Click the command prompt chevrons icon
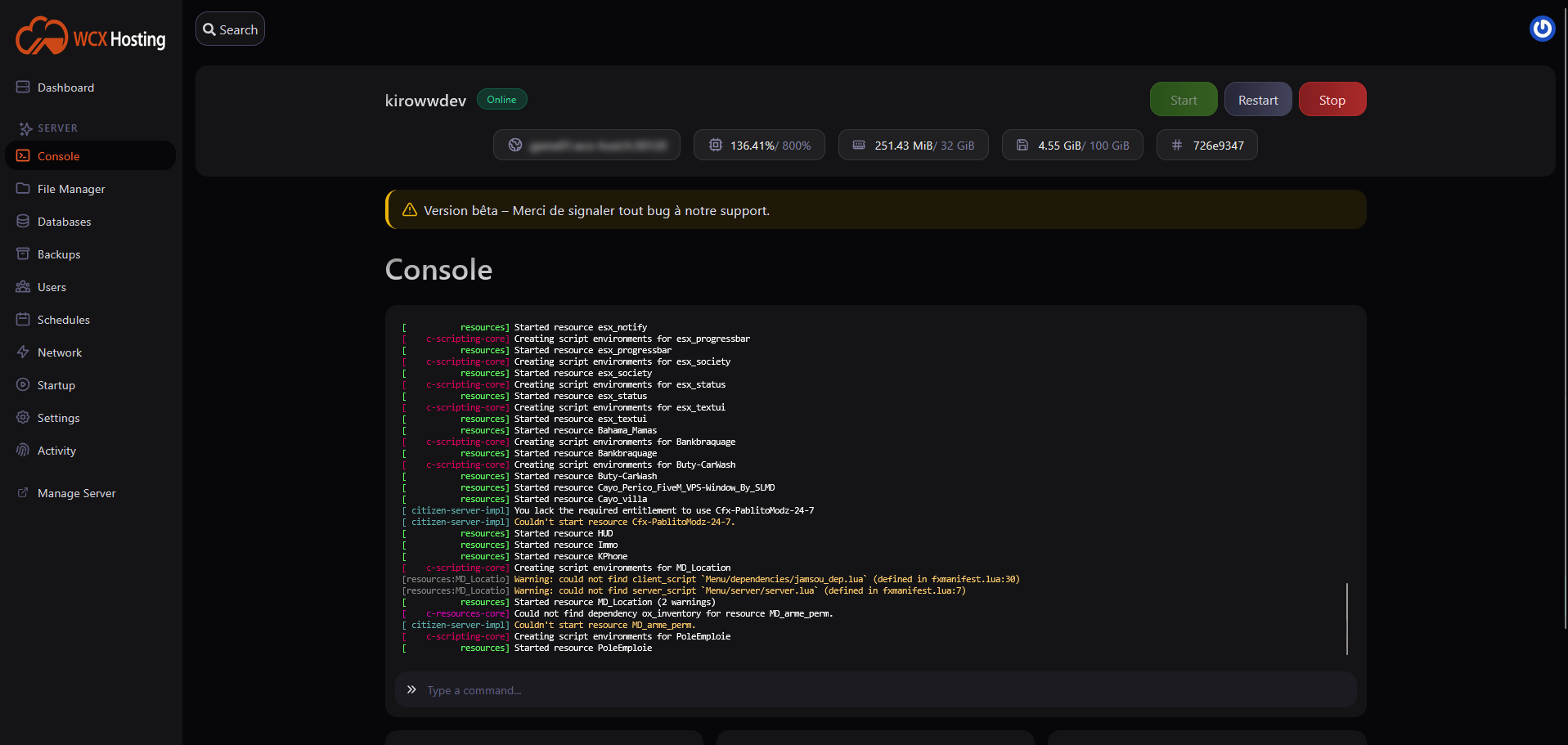Screen dimensions: 1568x745 coord(411,689)
